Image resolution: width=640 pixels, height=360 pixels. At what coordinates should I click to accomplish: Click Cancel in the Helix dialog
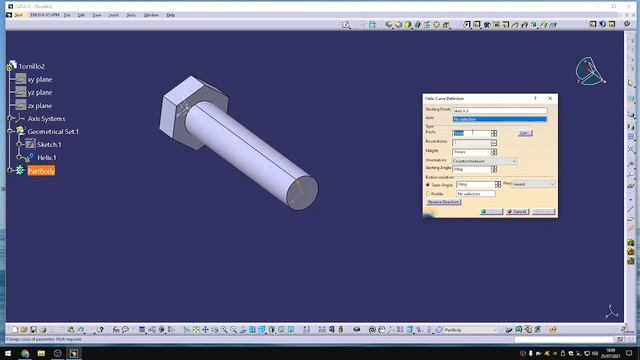[517, 211]
